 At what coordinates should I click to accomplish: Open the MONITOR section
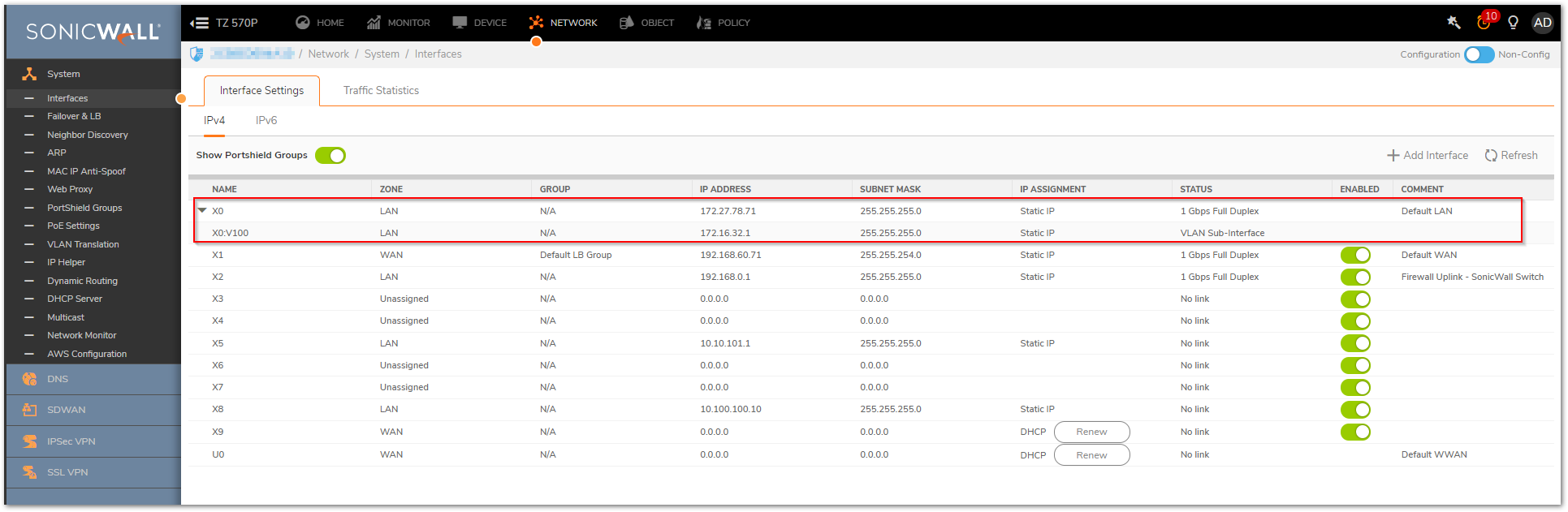pyautogui.click(x=398, y=23)
